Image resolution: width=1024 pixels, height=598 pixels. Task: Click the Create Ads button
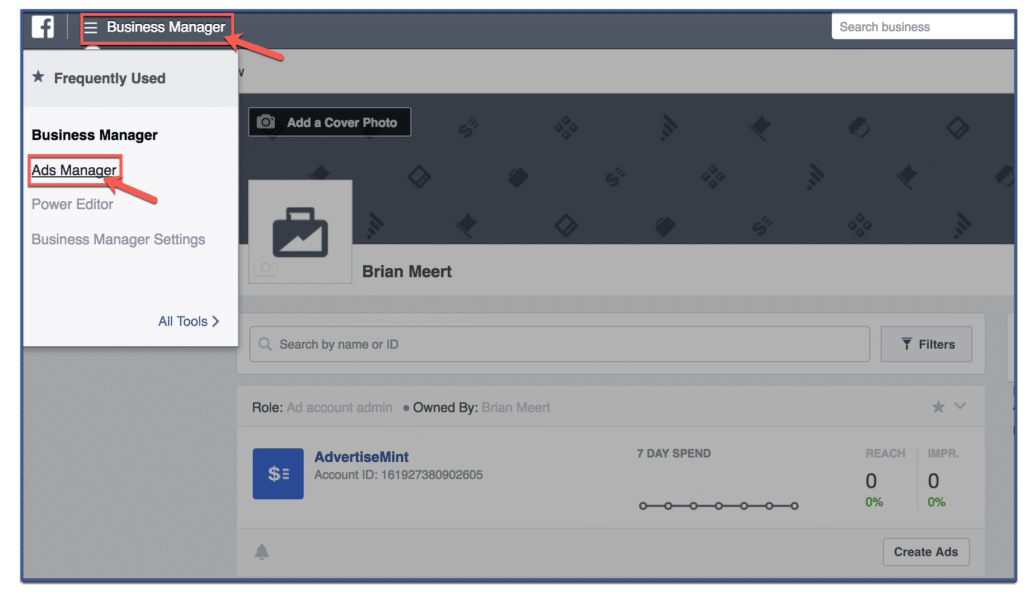[926, 552]
